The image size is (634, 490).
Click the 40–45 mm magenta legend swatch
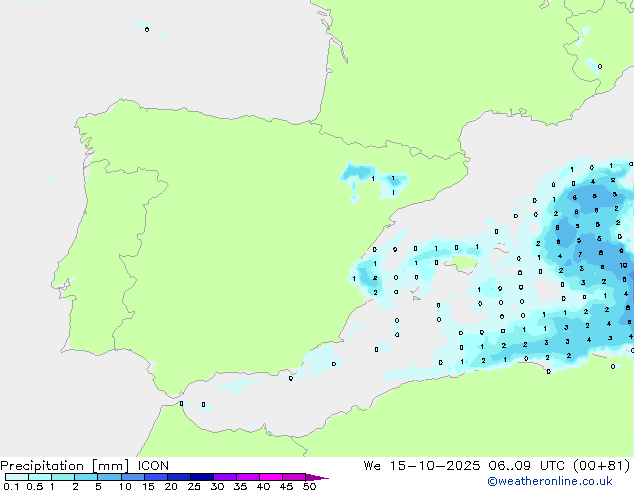coord(271,477)
